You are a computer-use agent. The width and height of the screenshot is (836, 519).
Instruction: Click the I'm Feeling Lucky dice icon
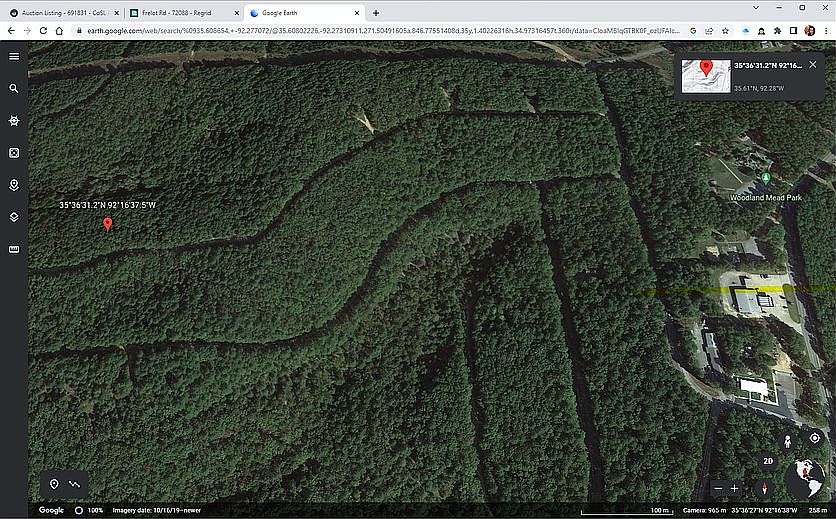14,153
